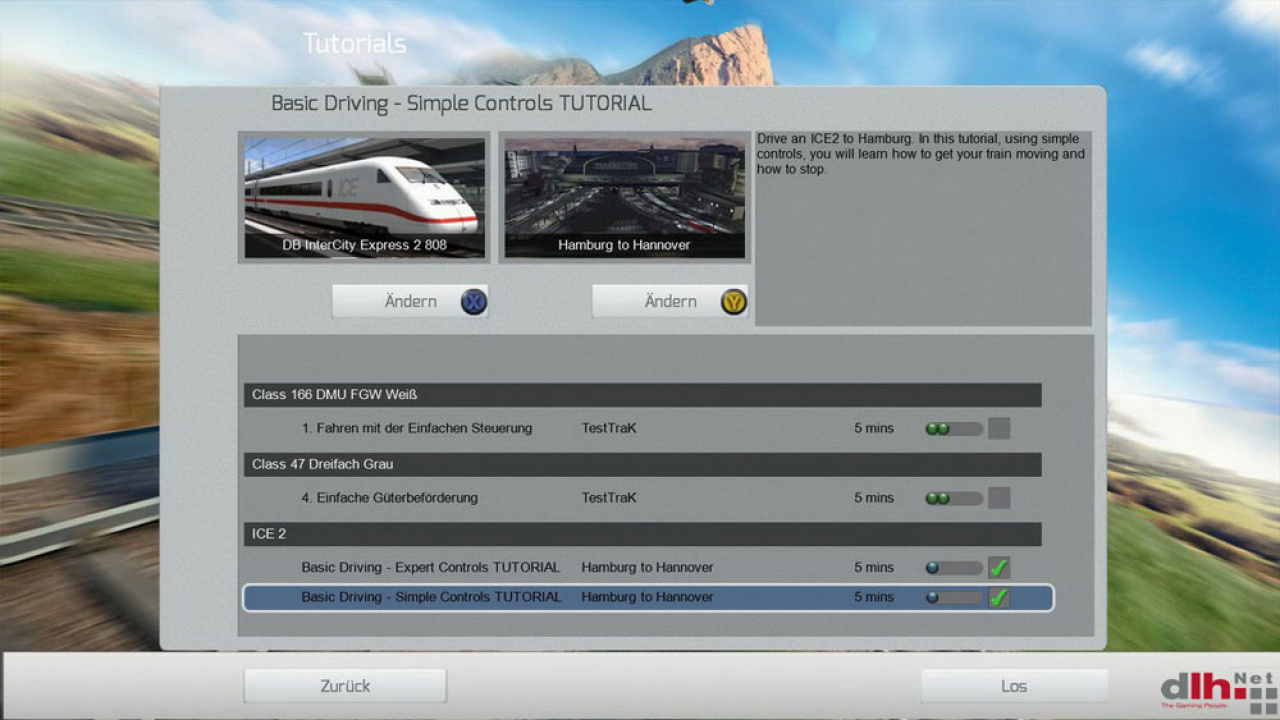Choose Basic Driving - Expert Controls TUTORIAL
This screenshot has width=1280, height=720.
[x=431, y=567]
